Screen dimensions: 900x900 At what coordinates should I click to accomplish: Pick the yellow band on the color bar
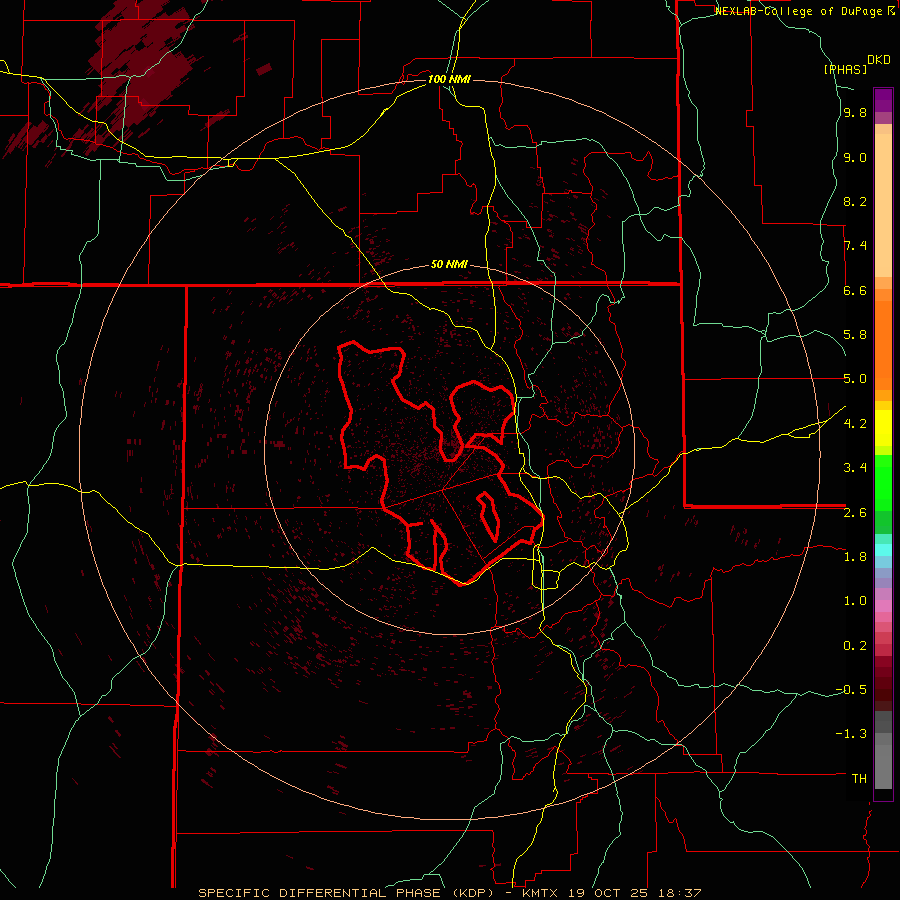(883, 428)
